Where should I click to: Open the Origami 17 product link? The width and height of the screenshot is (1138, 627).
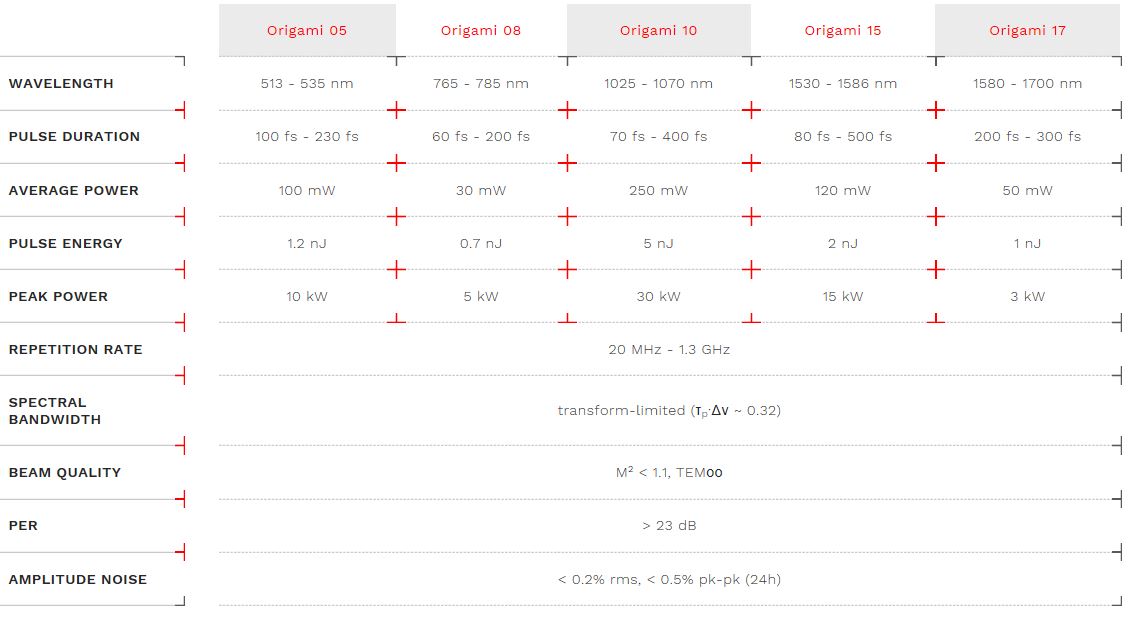pos(1028,30)
